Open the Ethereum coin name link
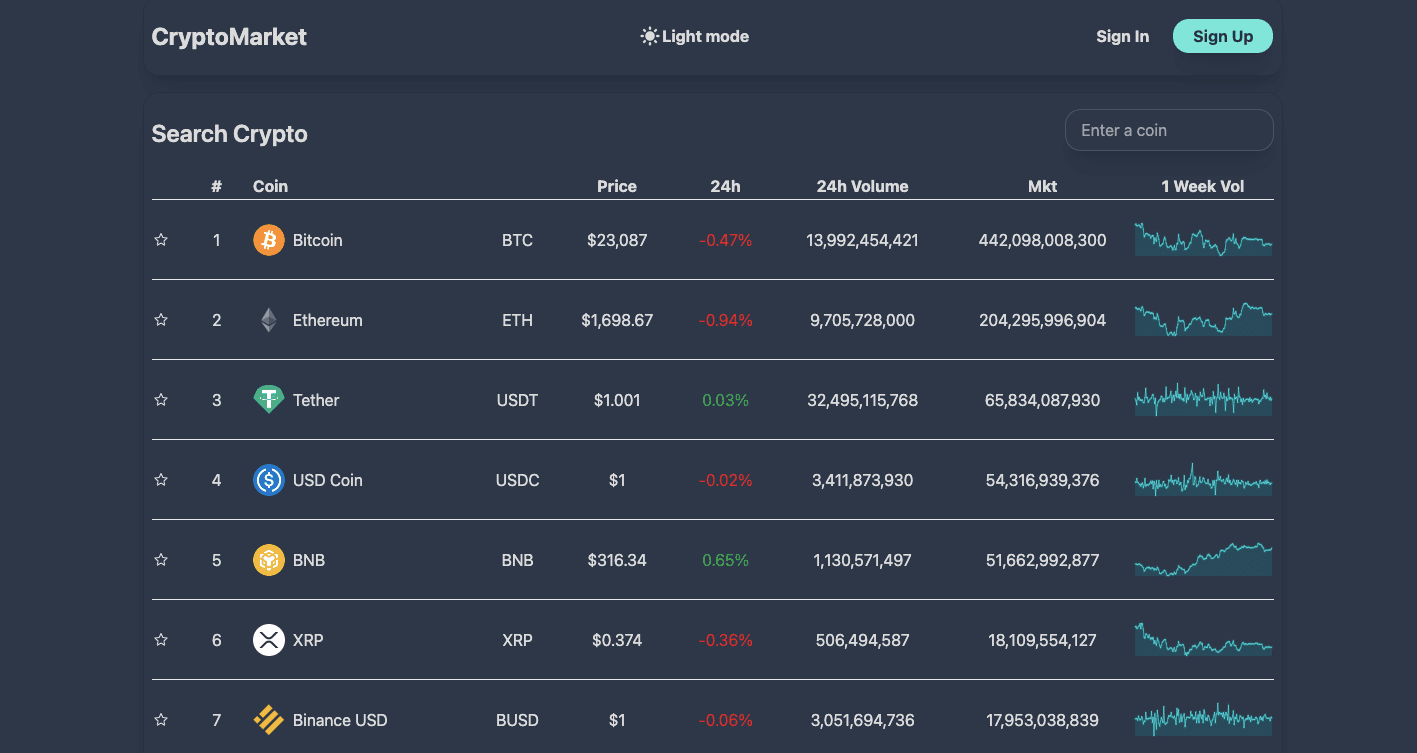 click(327, 320)
